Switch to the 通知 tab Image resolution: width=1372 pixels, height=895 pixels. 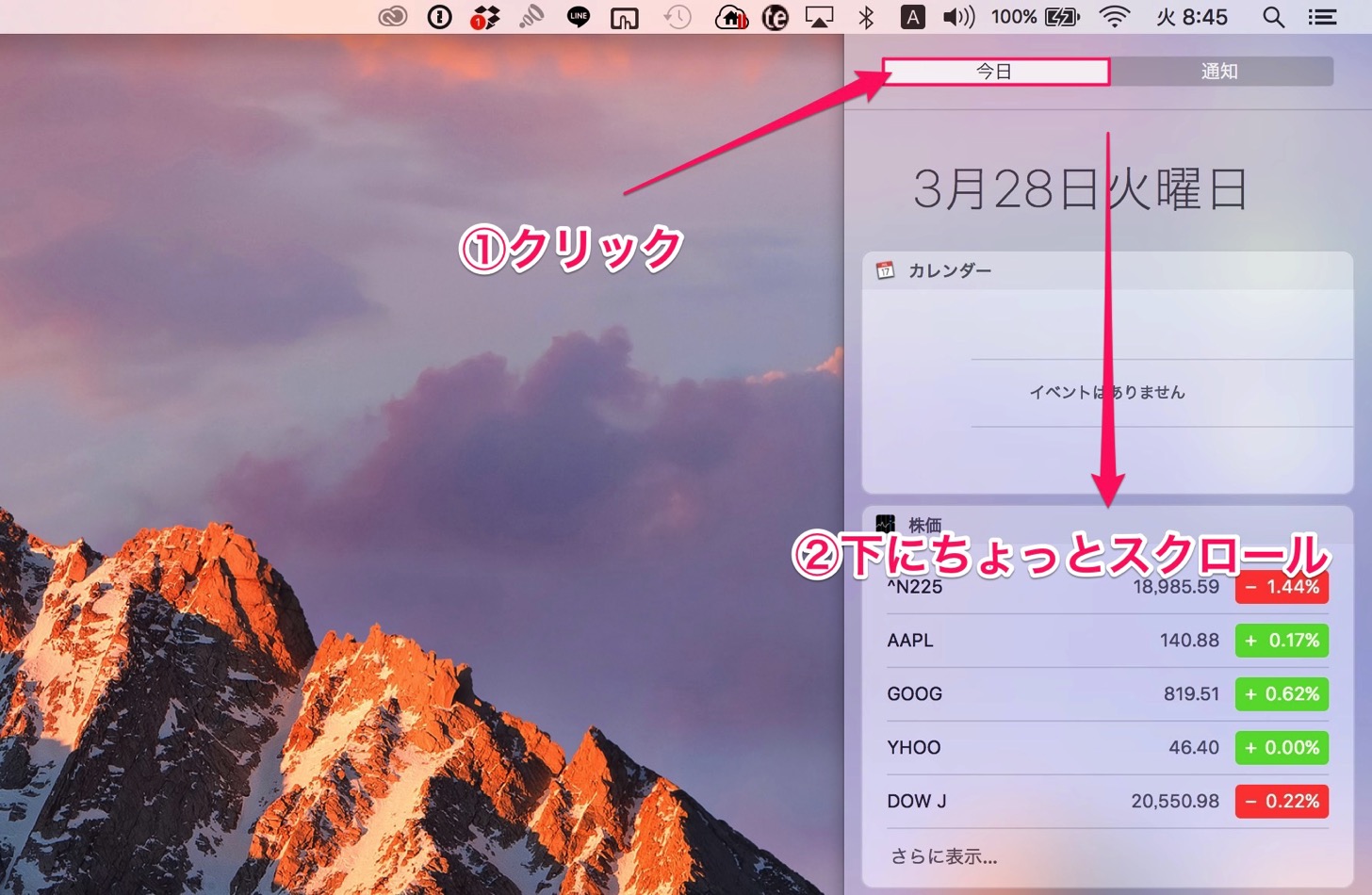click(x=1220, y=72)
